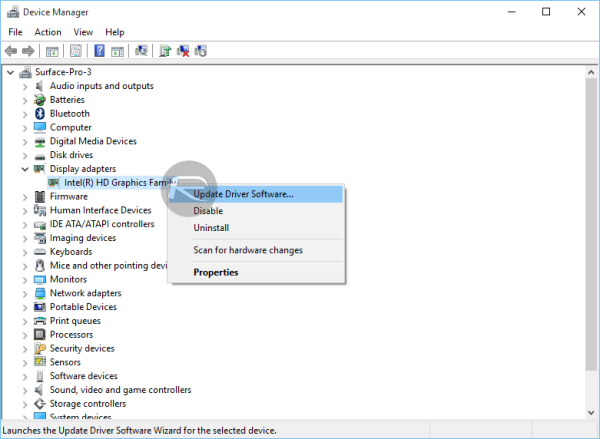
Task: Click the Storage controllers icon
Action: click(40, 403)
